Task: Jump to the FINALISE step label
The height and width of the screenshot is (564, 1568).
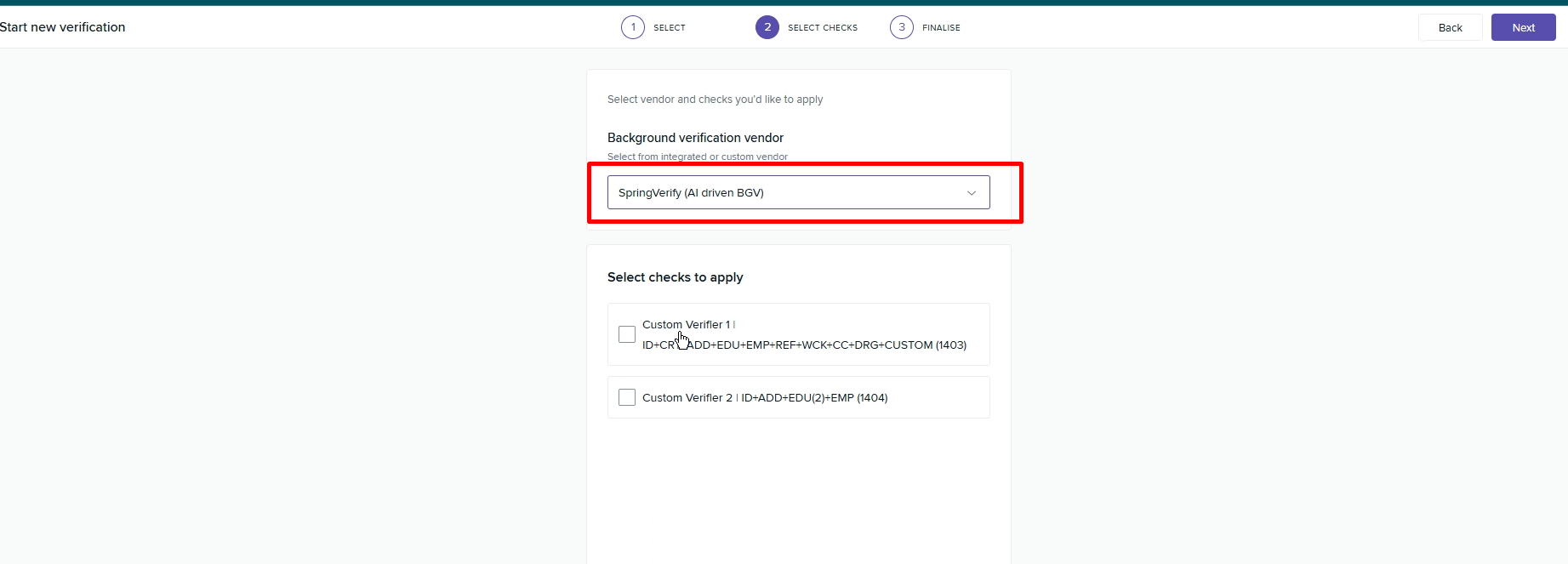Action: point(941,28)
